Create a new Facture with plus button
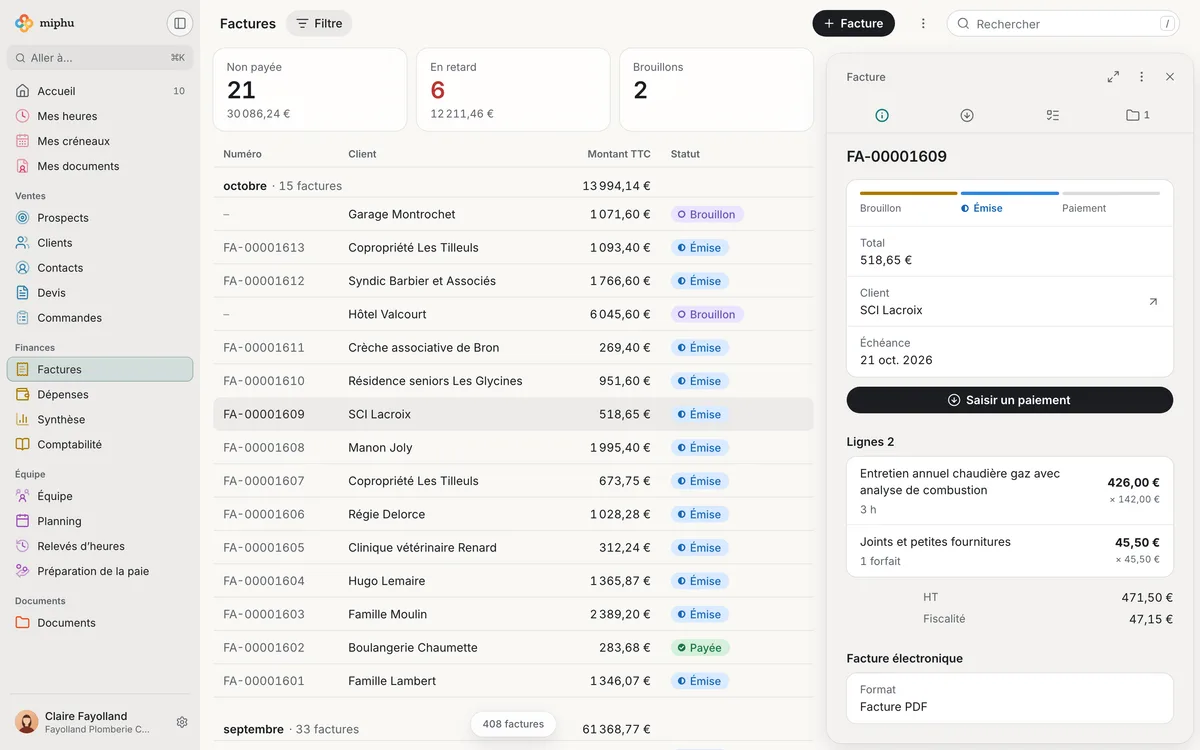This screenshot has width=1200, height=750. click(x=853, y=23)
